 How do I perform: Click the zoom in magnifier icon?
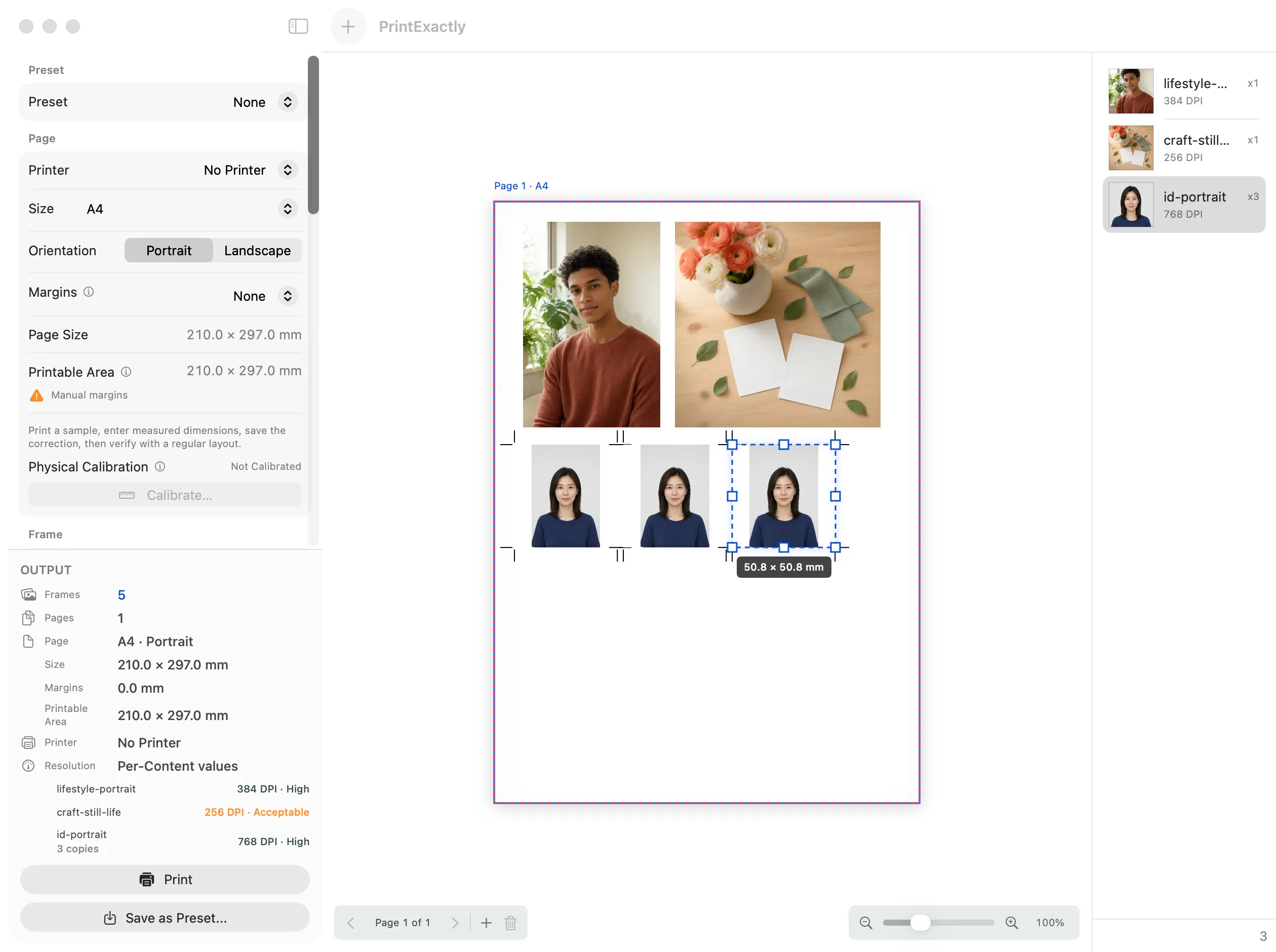(1012, 923)
